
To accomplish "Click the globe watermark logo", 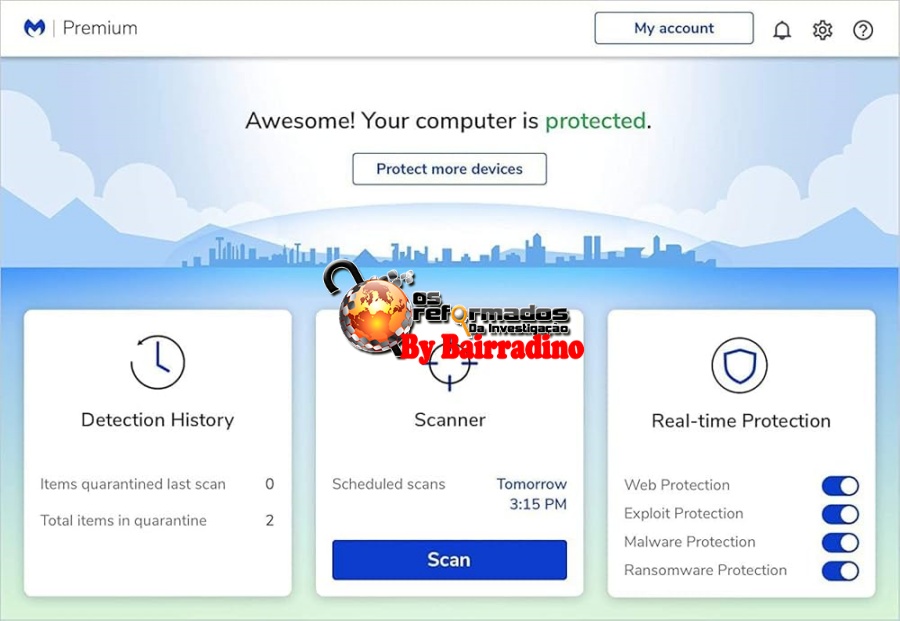I will [x=374, y=313].
